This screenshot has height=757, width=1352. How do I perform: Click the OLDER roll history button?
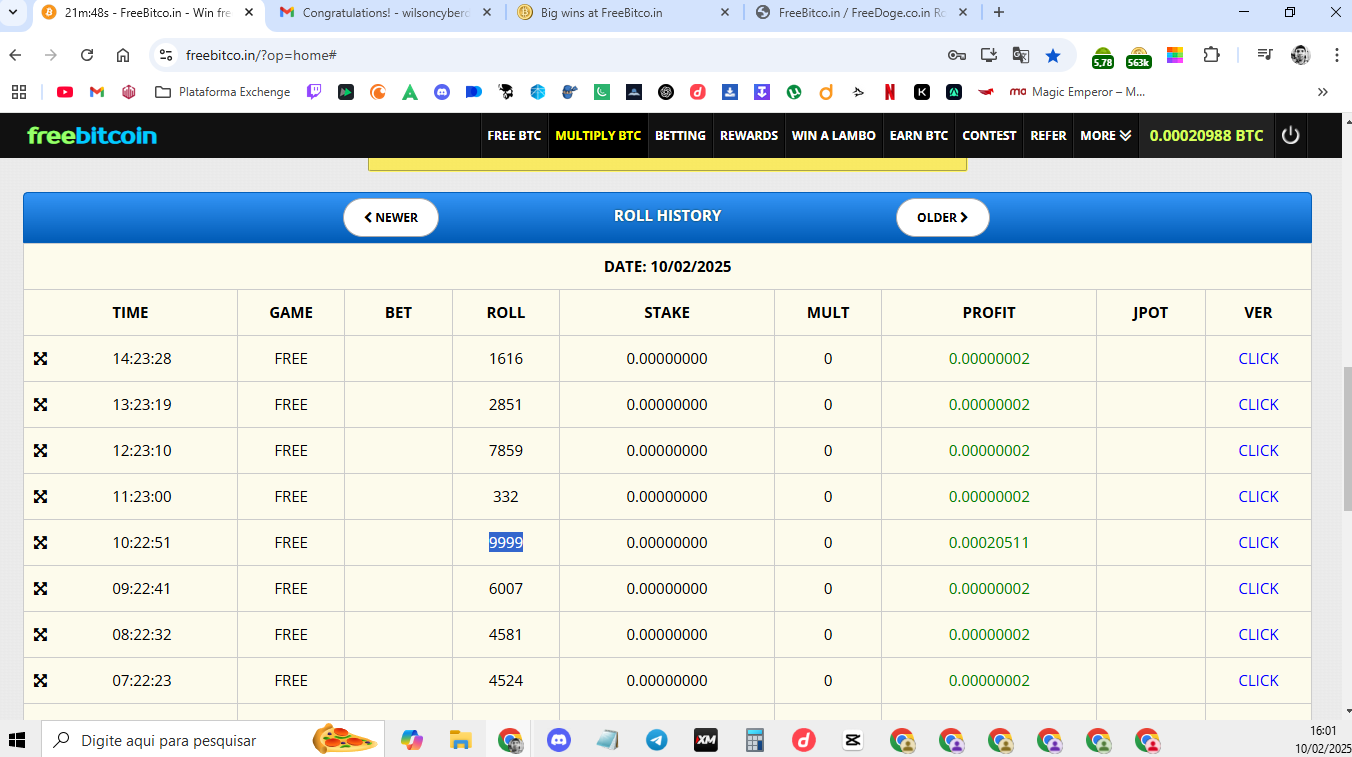pos(943,217)
